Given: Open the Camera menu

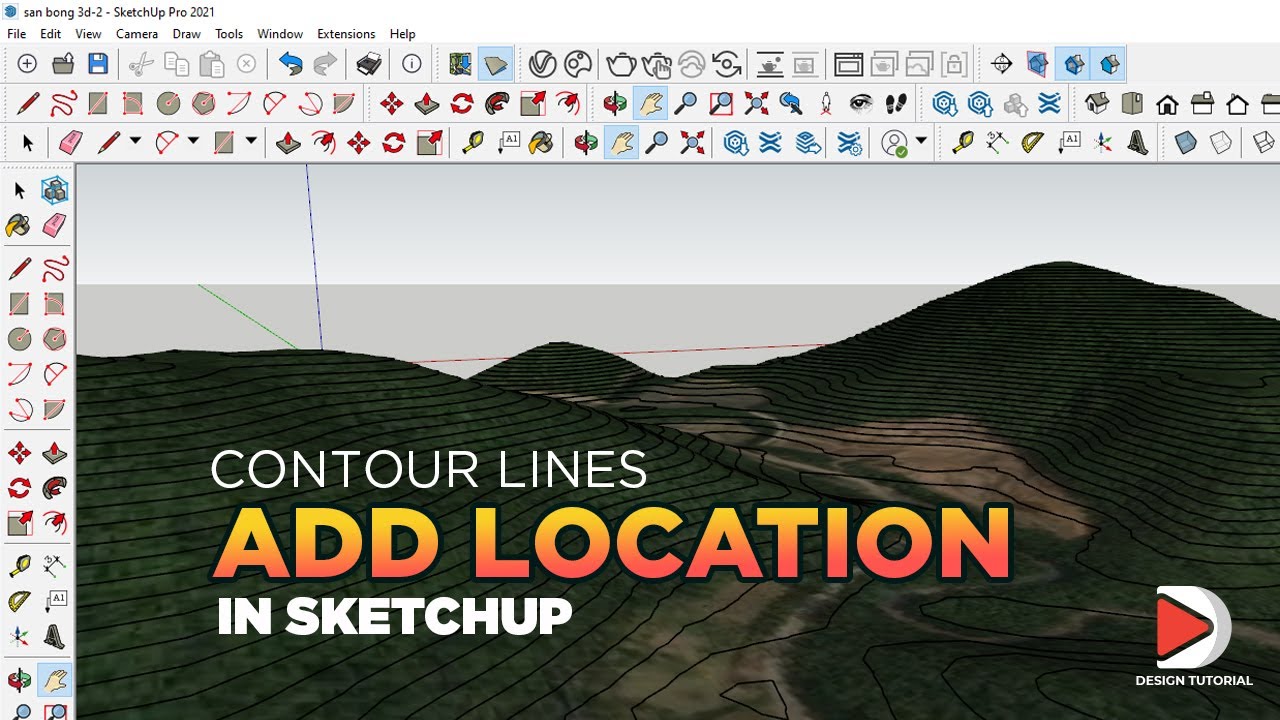Looking at the screenshot, I should point(137,33).
